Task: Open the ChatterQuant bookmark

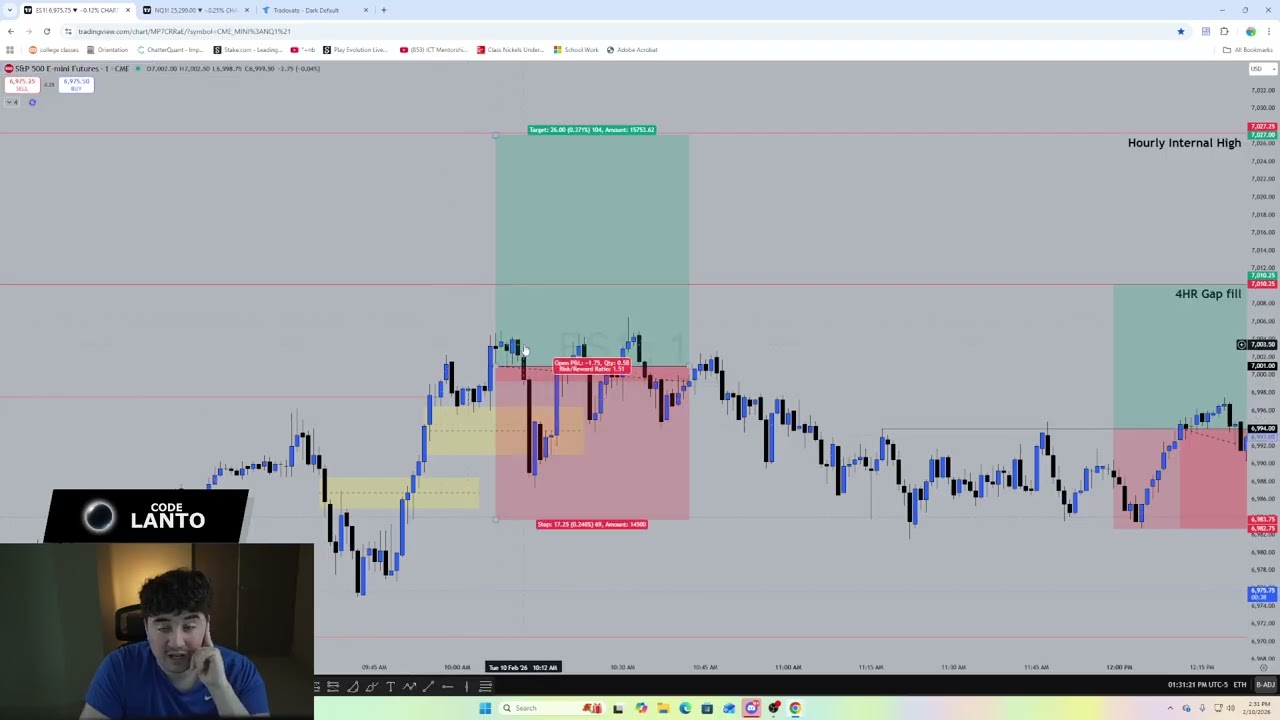Action: pos(171,49)
